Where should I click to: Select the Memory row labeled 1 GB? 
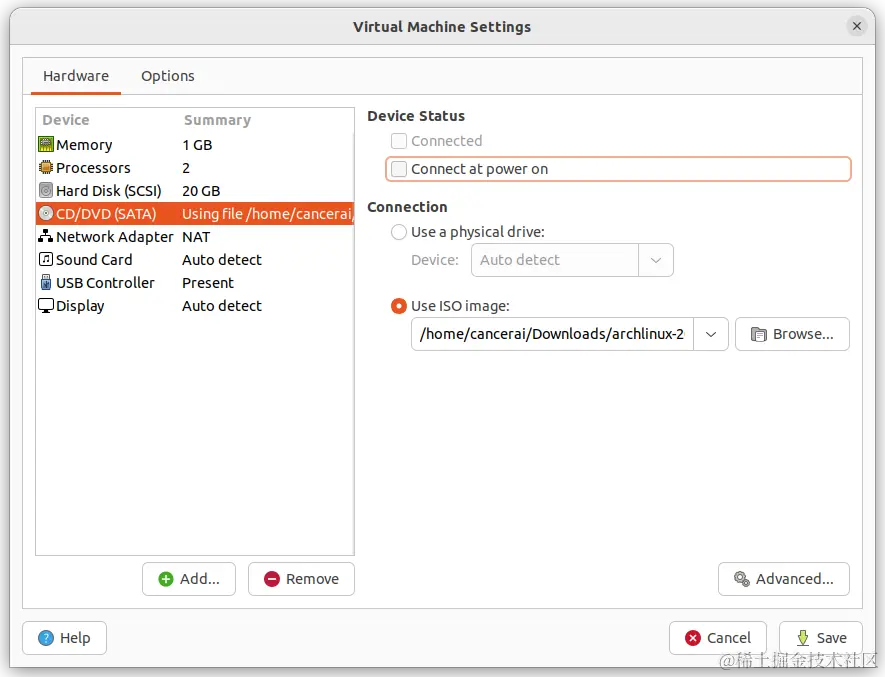click(195, 145)
